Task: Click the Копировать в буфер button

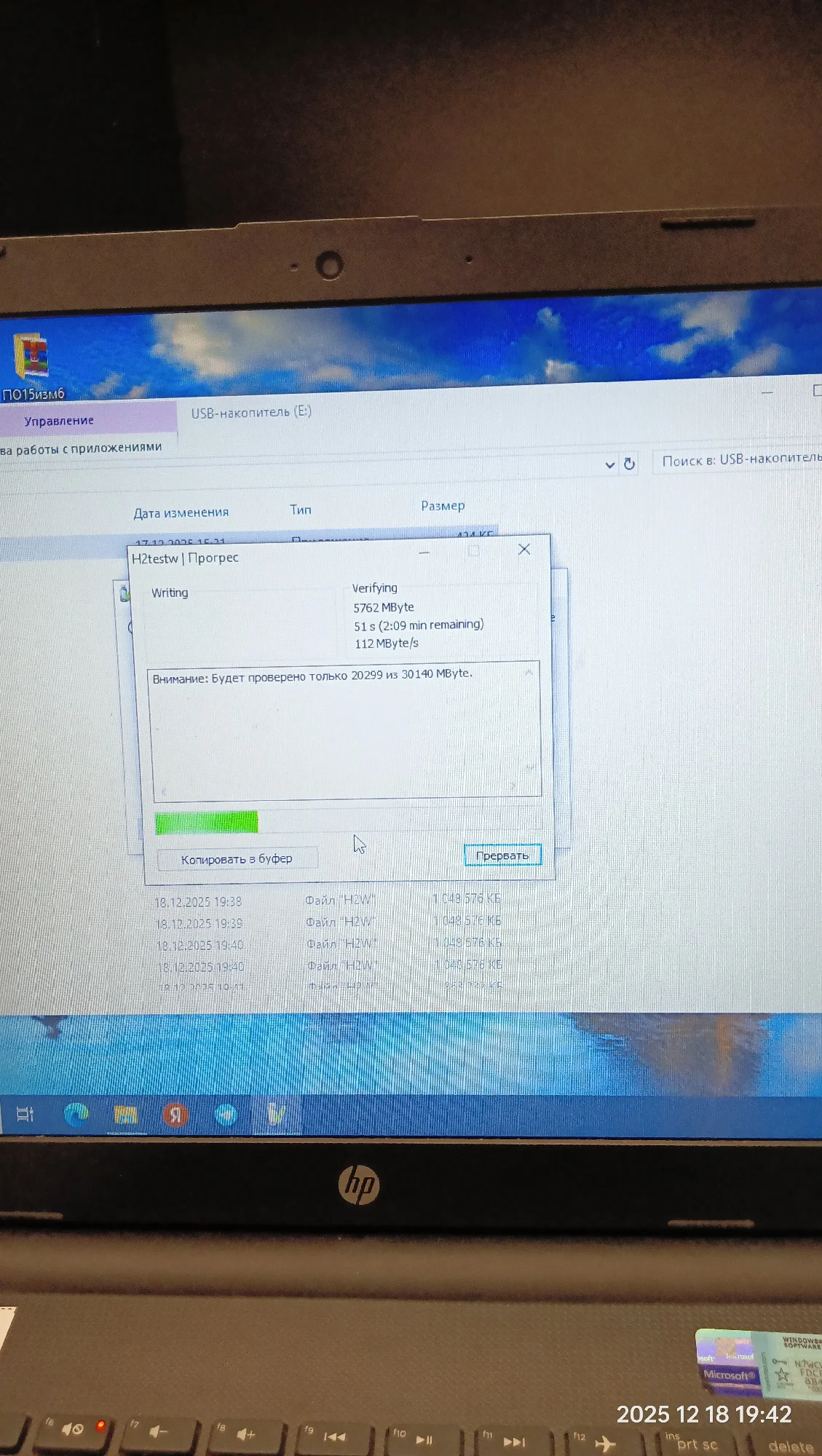Action: click(x=237, y=859)
